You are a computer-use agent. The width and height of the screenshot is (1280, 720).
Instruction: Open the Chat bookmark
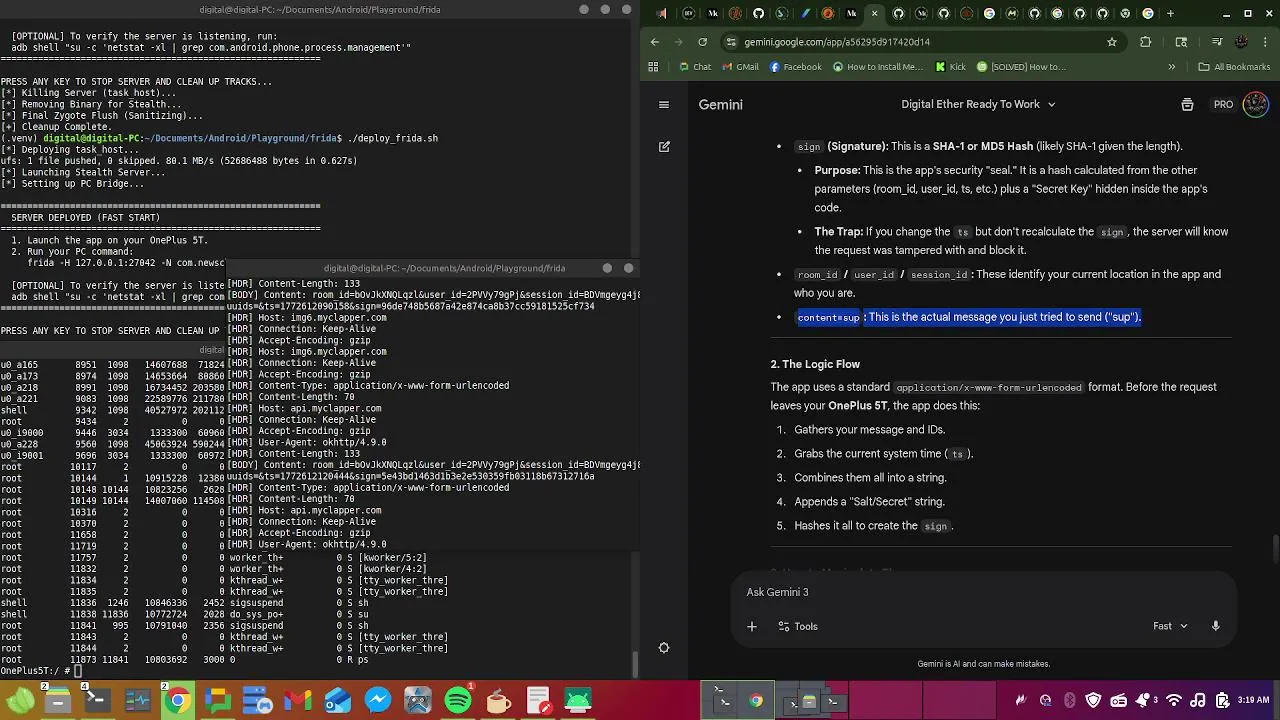point(695,67)
